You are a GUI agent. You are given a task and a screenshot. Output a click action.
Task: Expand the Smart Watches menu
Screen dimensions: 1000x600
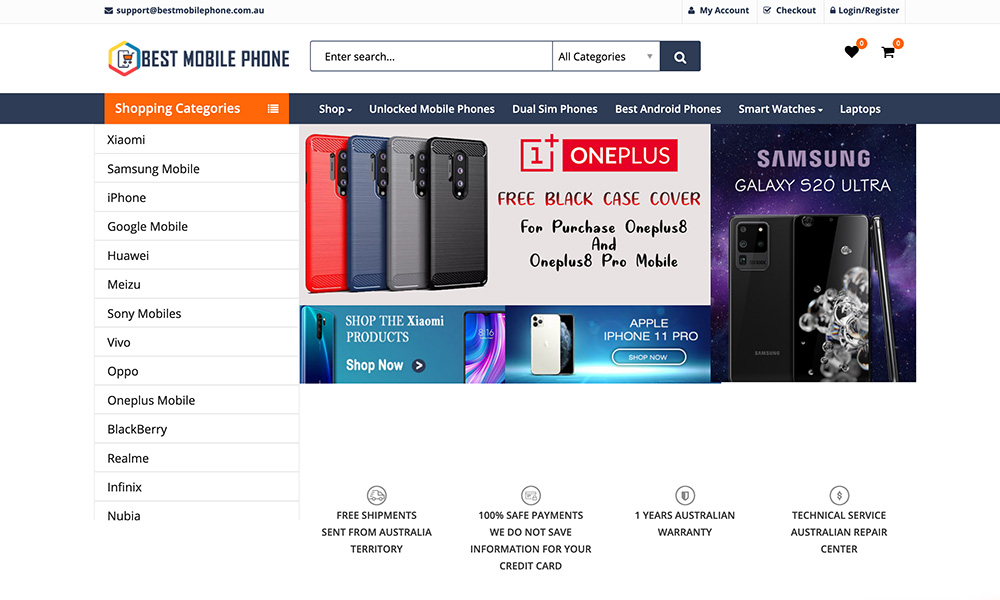(x=781, y=109)
